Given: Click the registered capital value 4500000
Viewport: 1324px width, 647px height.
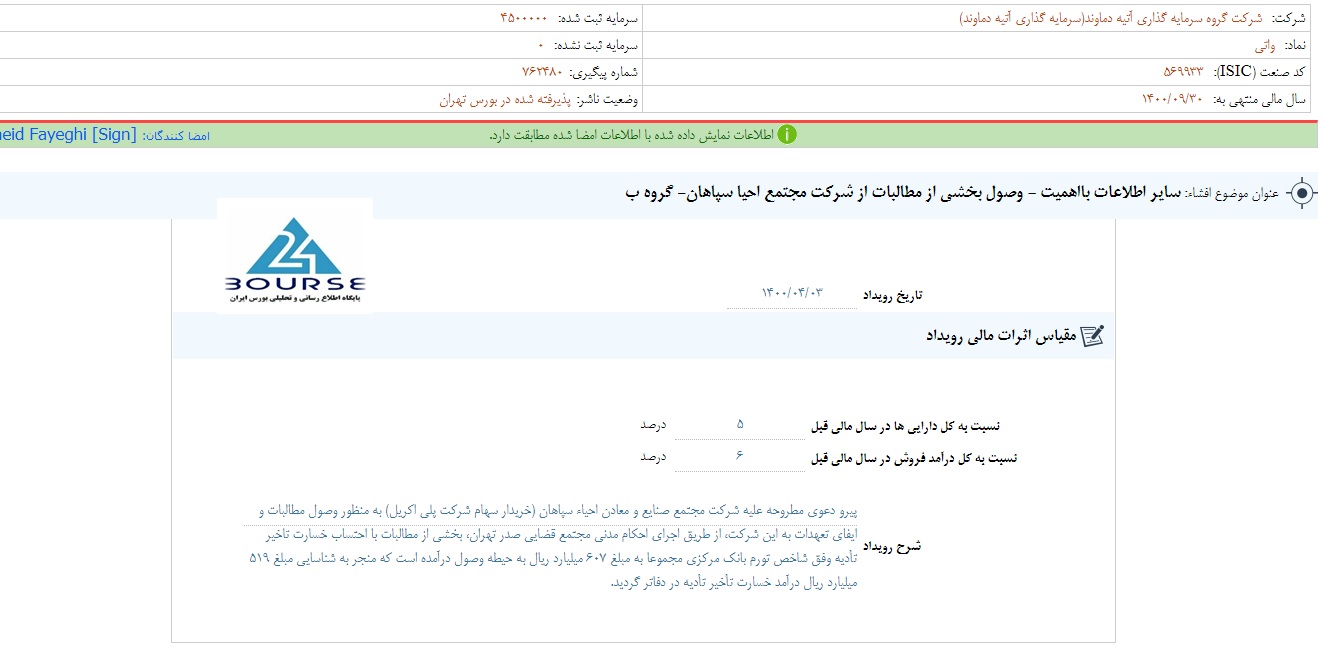Looking at the screenshot, I should pyautogui.click(x=523, y=19).
